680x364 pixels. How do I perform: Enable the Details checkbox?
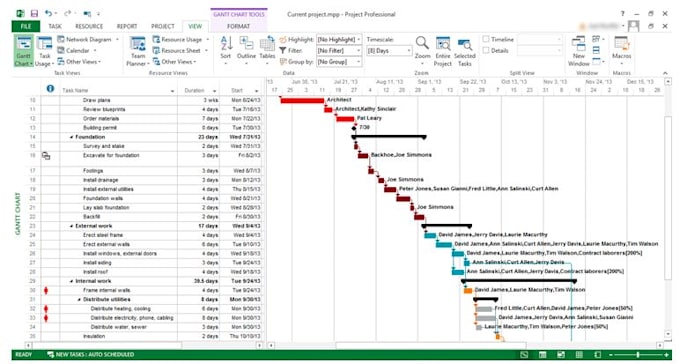pyautogui.click(x=486, y=50)
